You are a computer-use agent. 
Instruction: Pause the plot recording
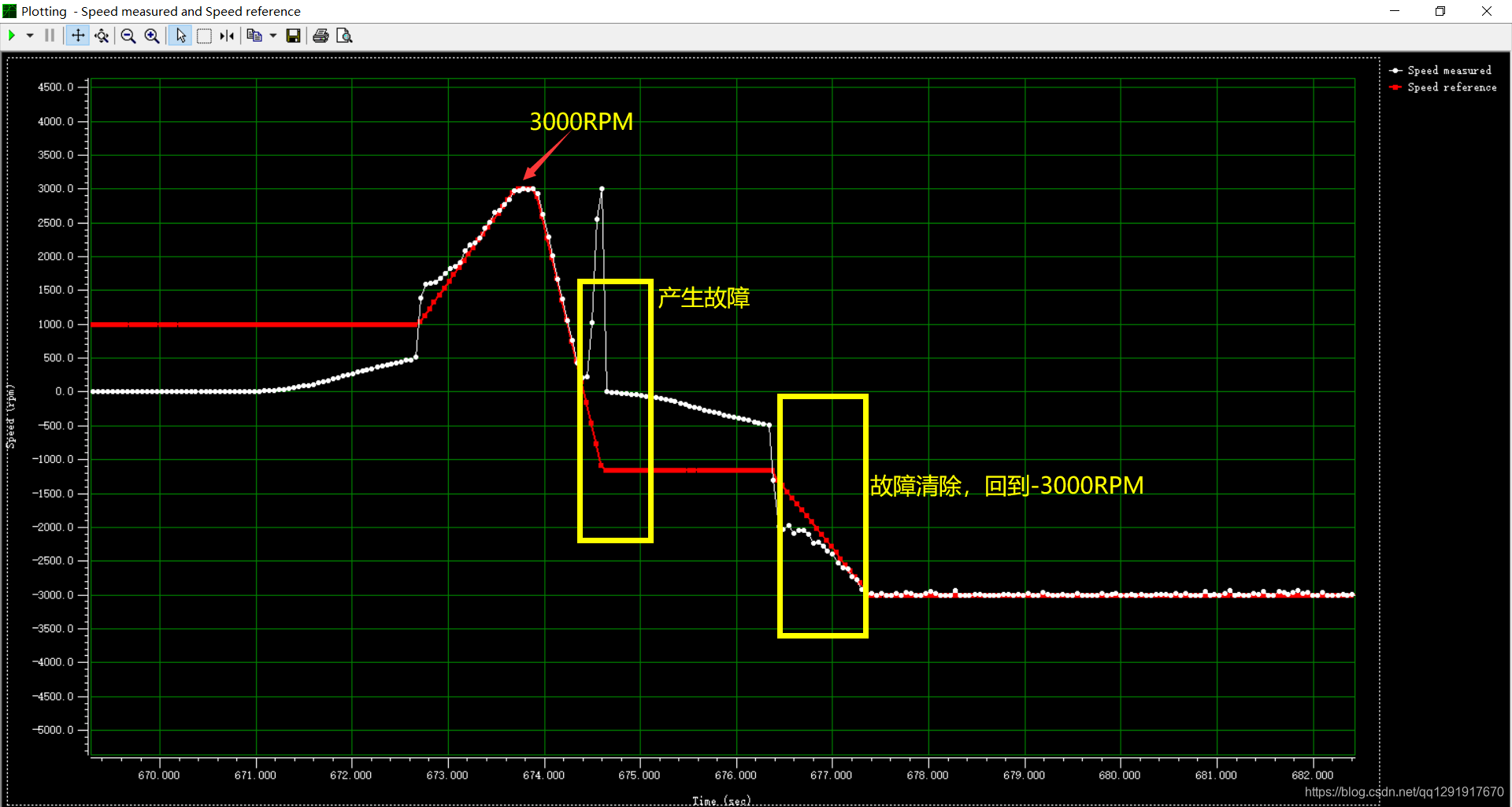coord(50,35)
